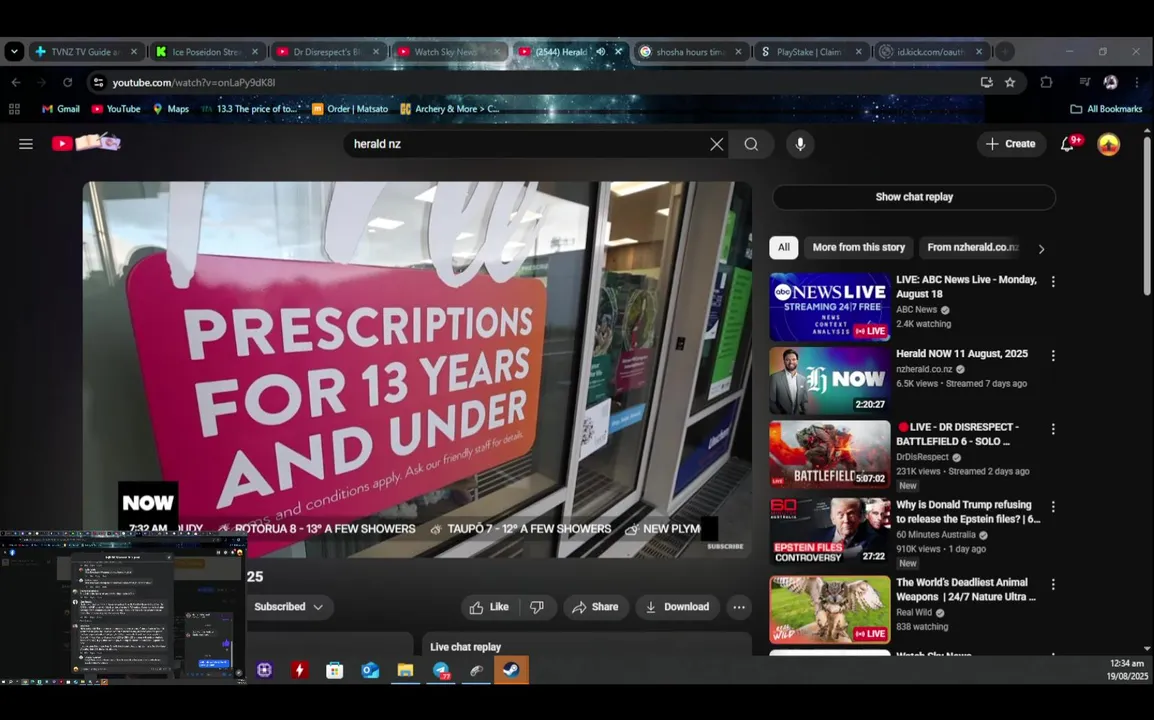Click the SUBSCRIBE watermark on the video
The height and width of the screenshot is (720, 1154).
[725, 546]
